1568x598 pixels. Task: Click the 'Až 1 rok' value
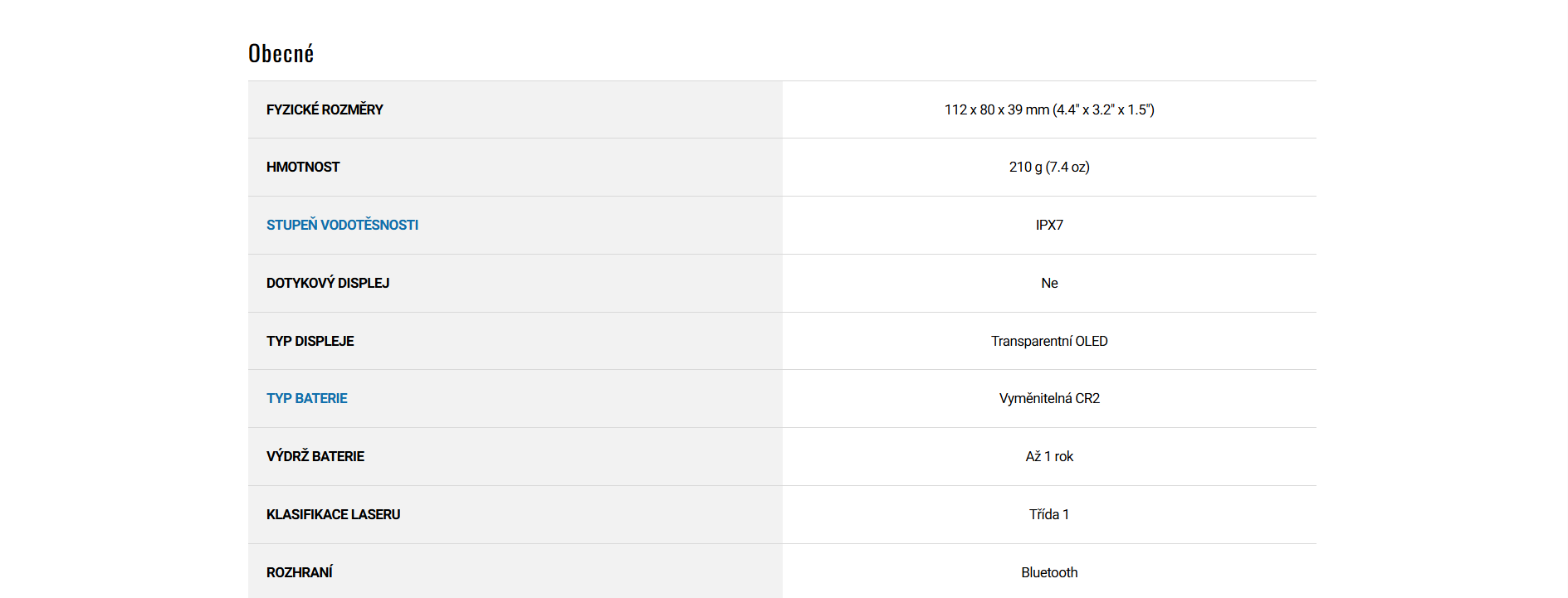tap(1049, 456)
